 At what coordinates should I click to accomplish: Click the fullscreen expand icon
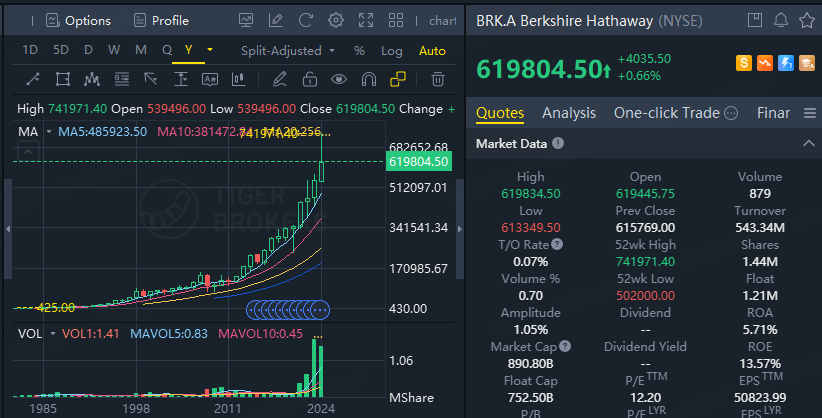point(366,20)
